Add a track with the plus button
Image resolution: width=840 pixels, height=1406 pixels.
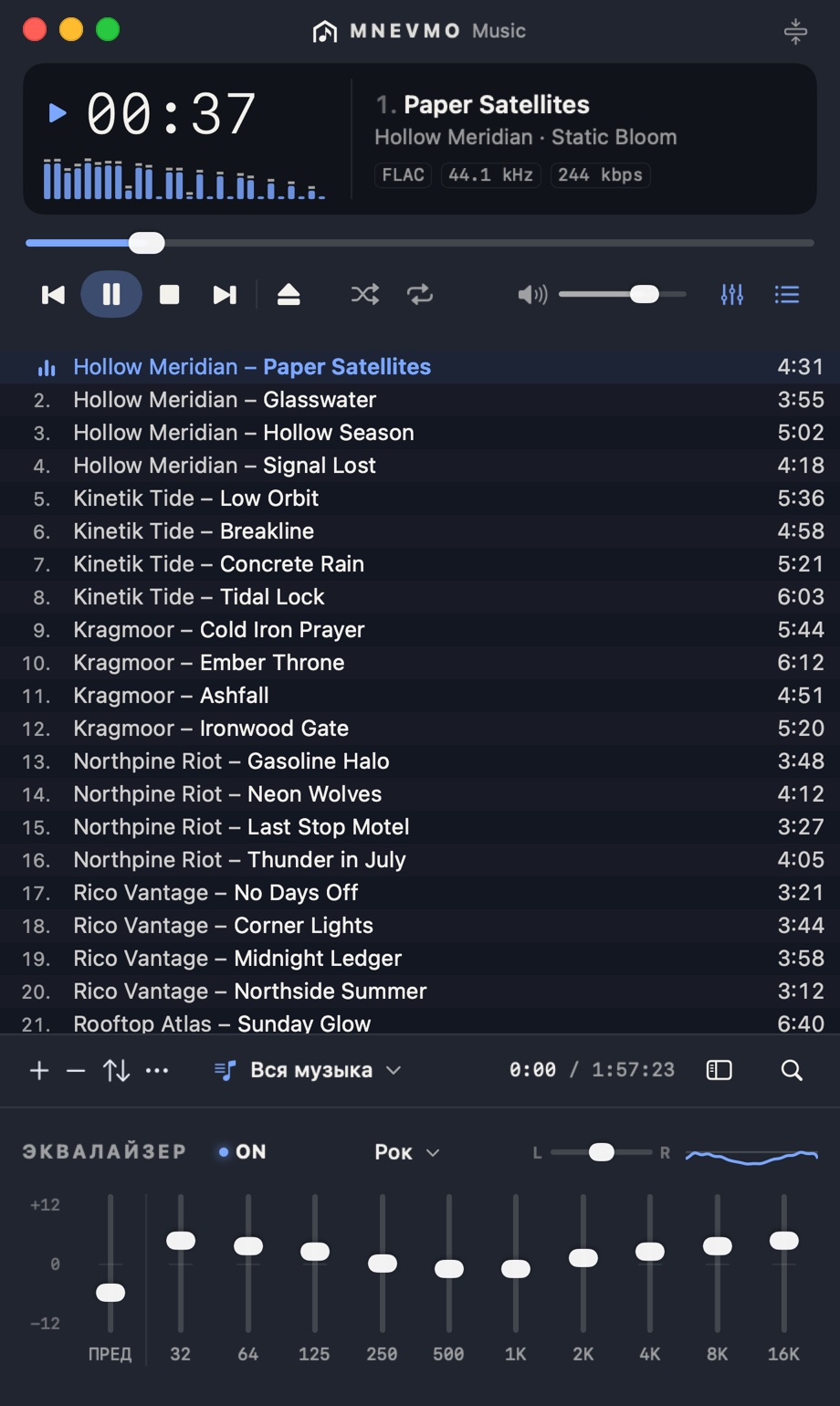[x=39, y=1070]
